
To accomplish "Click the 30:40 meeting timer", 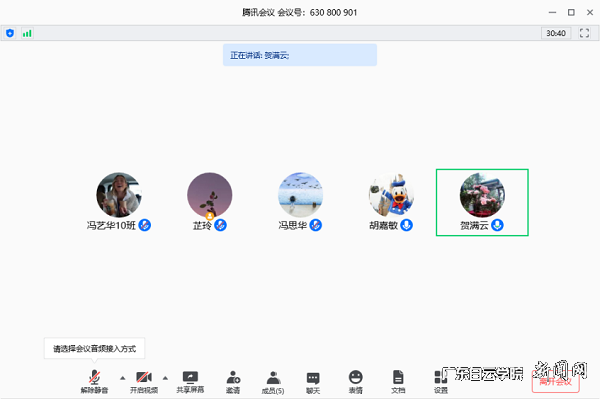I will pos(556,33).
